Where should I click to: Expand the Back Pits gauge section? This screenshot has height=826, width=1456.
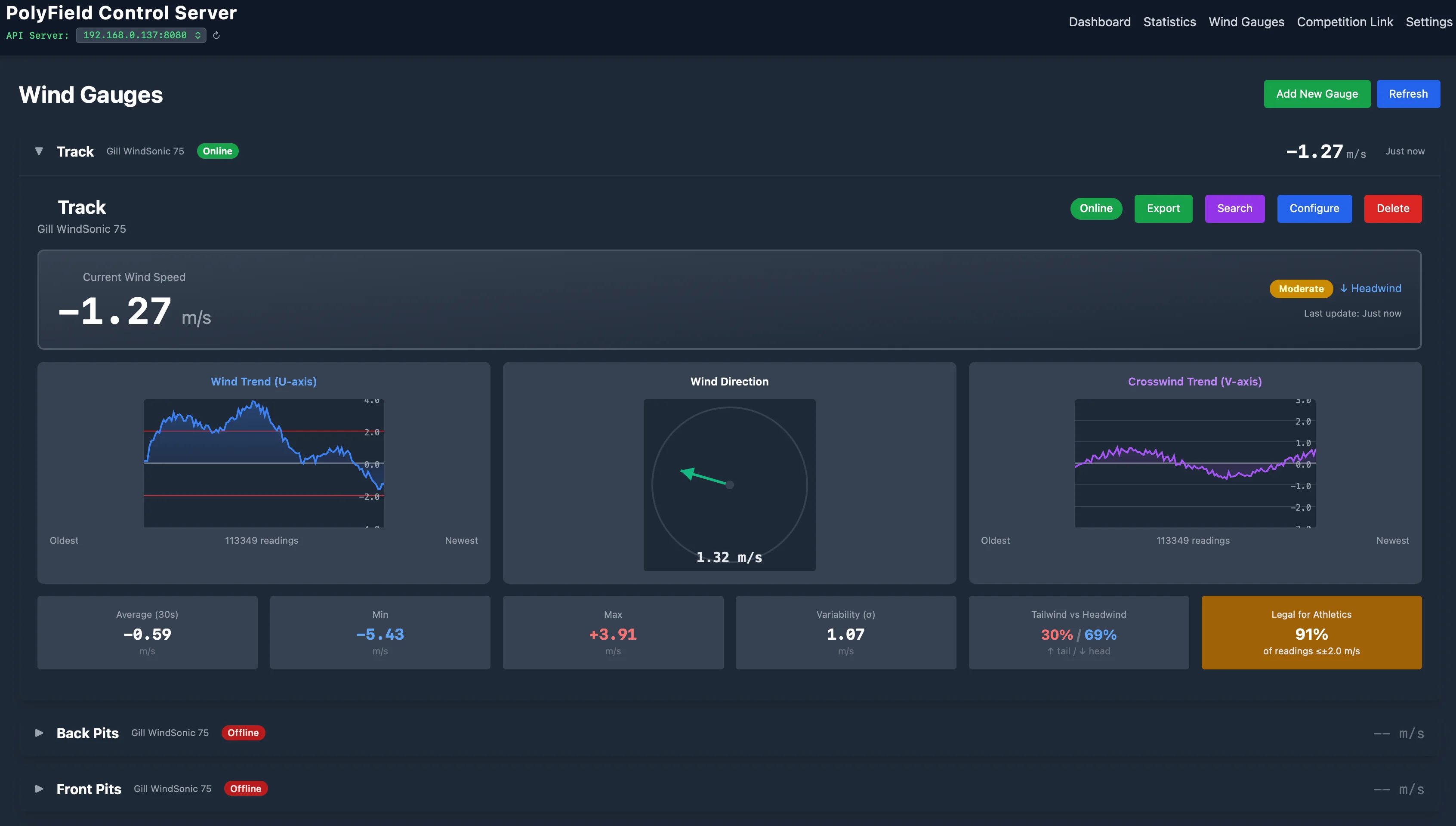(39, 732)
